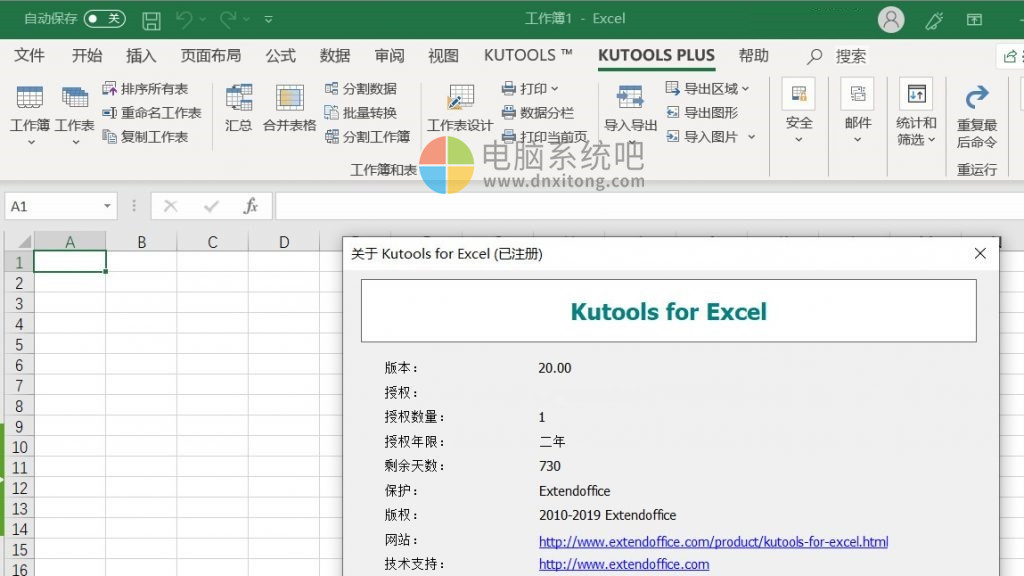The height and width of the screenshot is (576, 1024).
Task: Switch to the 开始 tab
Action: [x=87, y=56]
